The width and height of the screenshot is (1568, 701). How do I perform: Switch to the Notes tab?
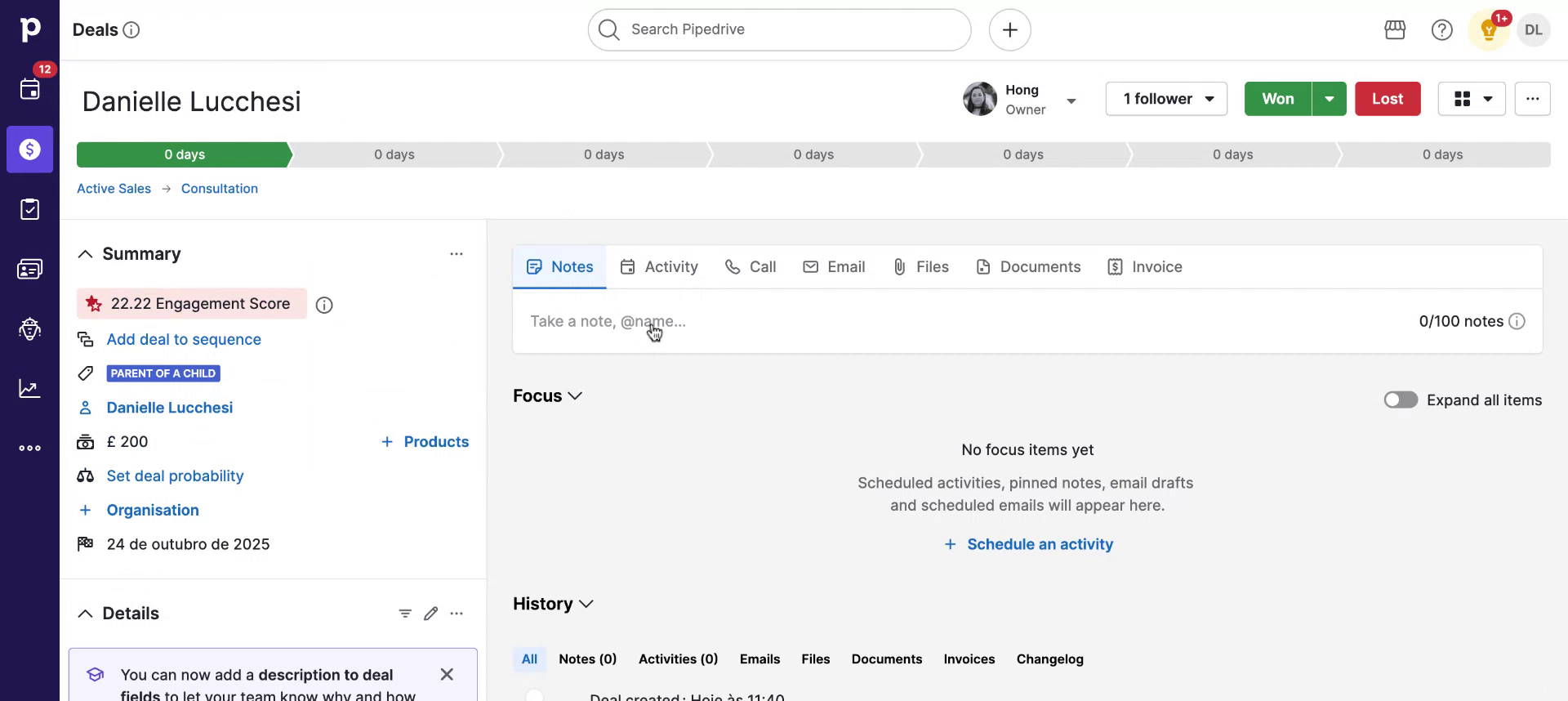pyautogui.click(x=559, y=267)
